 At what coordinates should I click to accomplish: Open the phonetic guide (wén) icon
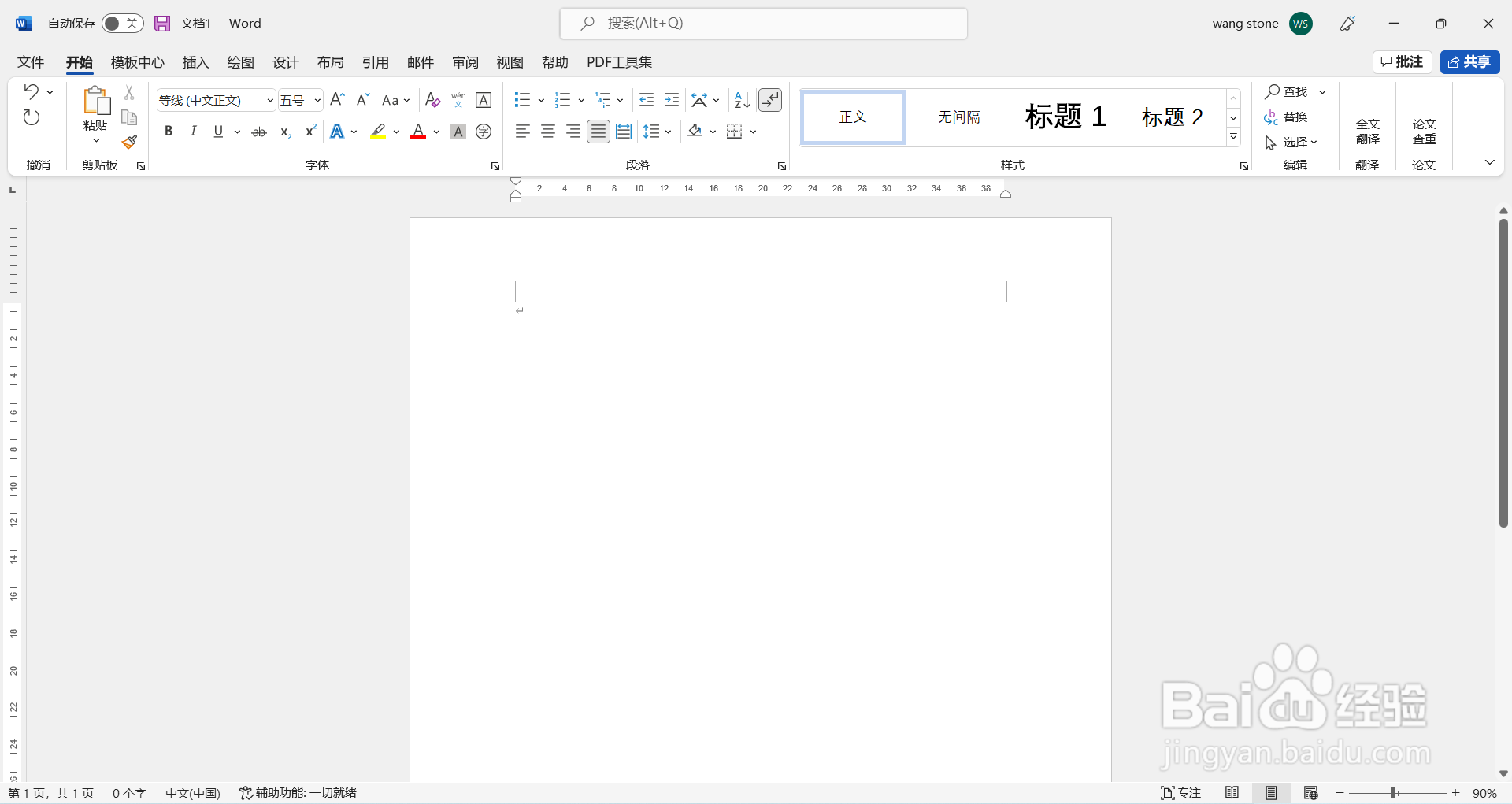pos(458,100)
